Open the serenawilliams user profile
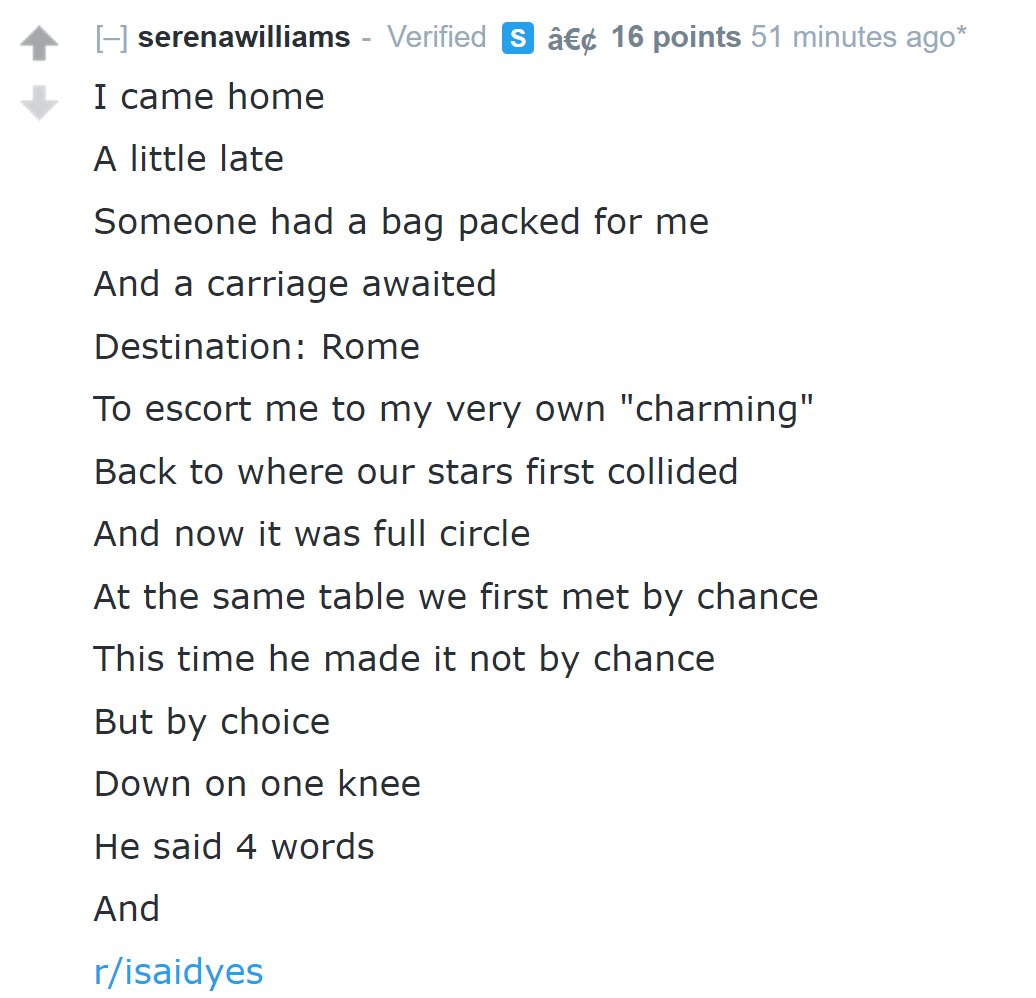 click(x=244, y=38)
